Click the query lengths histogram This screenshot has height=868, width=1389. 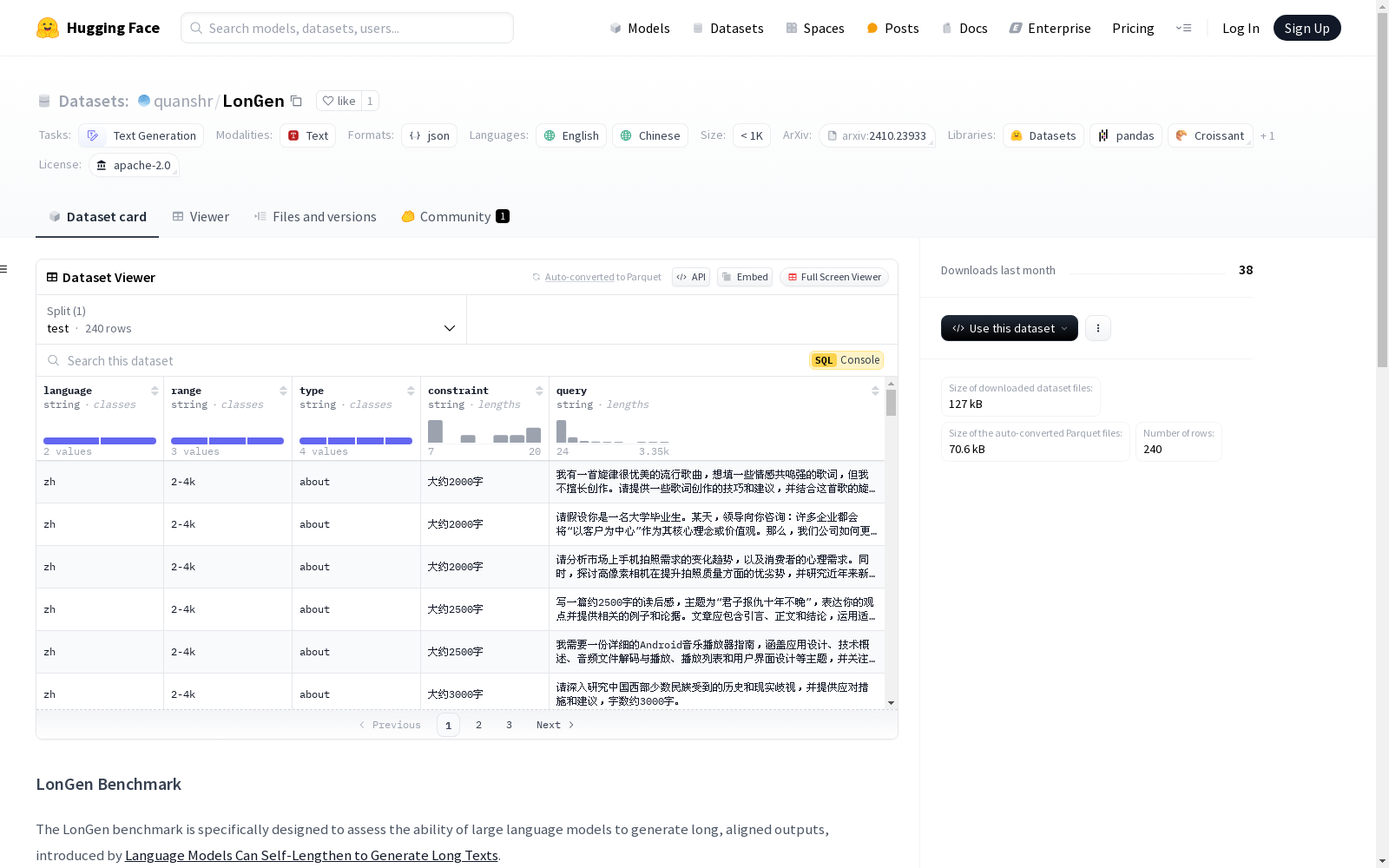pyautogui.click(x=613, y=431)
